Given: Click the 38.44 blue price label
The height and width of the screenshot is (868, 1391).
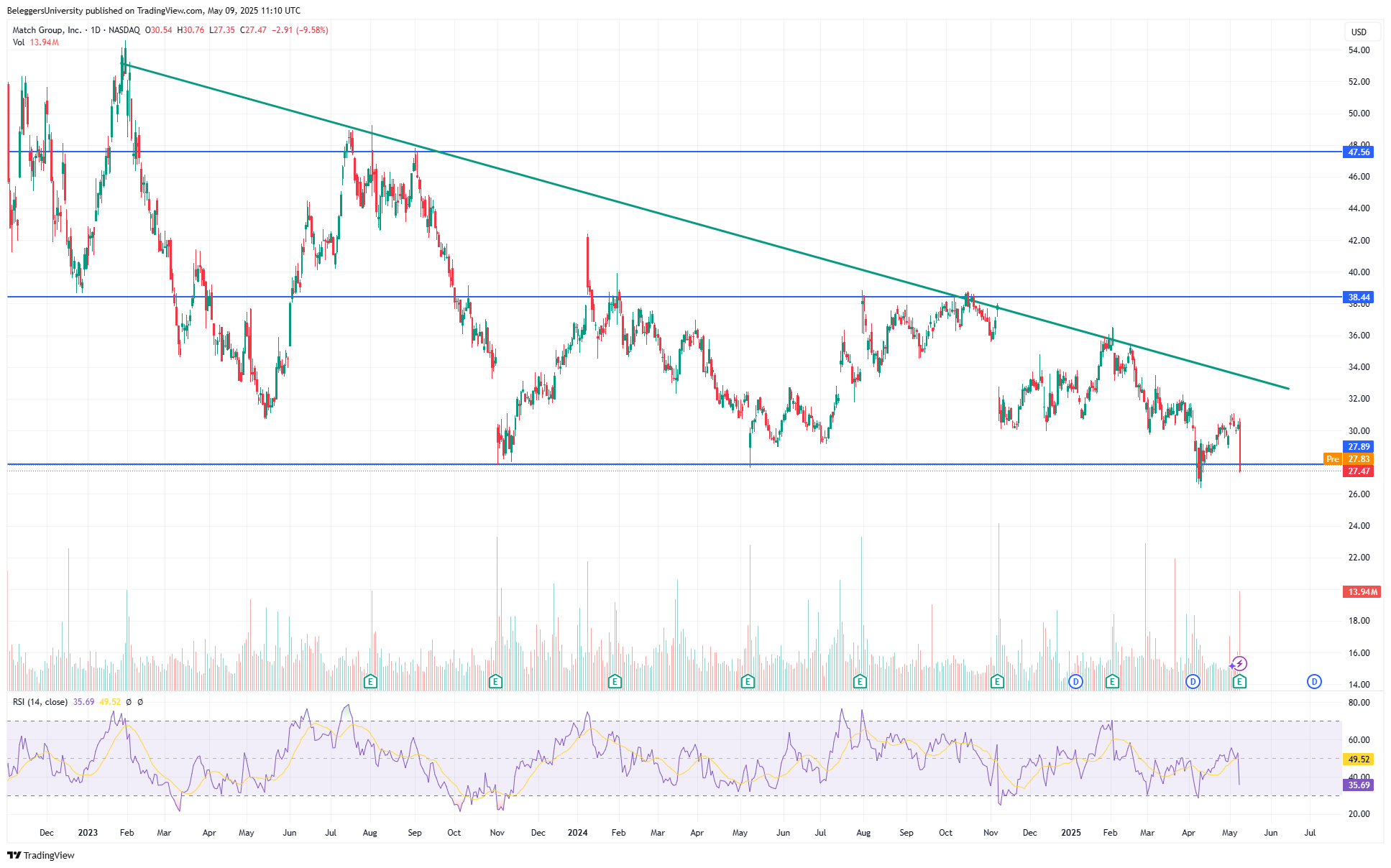Looking at the screenshot, I should coord(1358,297).
